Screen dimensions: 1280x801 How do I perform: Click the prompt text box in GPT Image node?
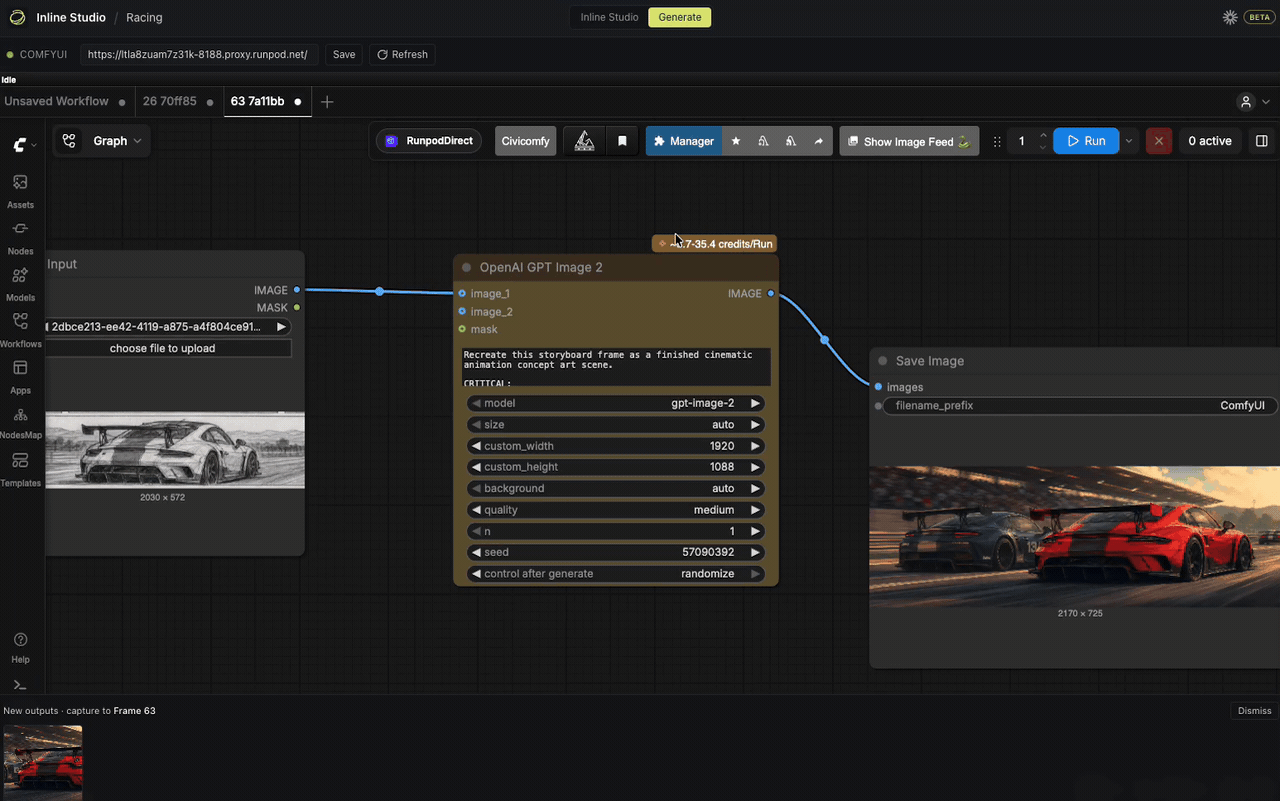coord(616,367)
